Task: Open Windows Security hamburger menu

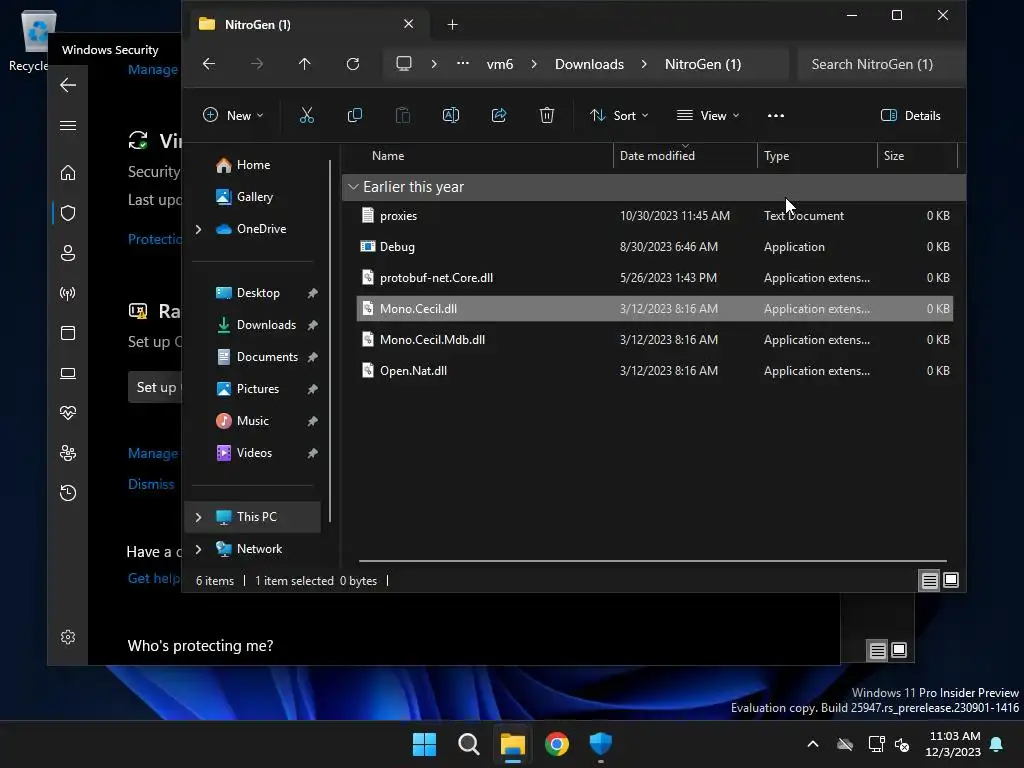Action: (68, 125)
